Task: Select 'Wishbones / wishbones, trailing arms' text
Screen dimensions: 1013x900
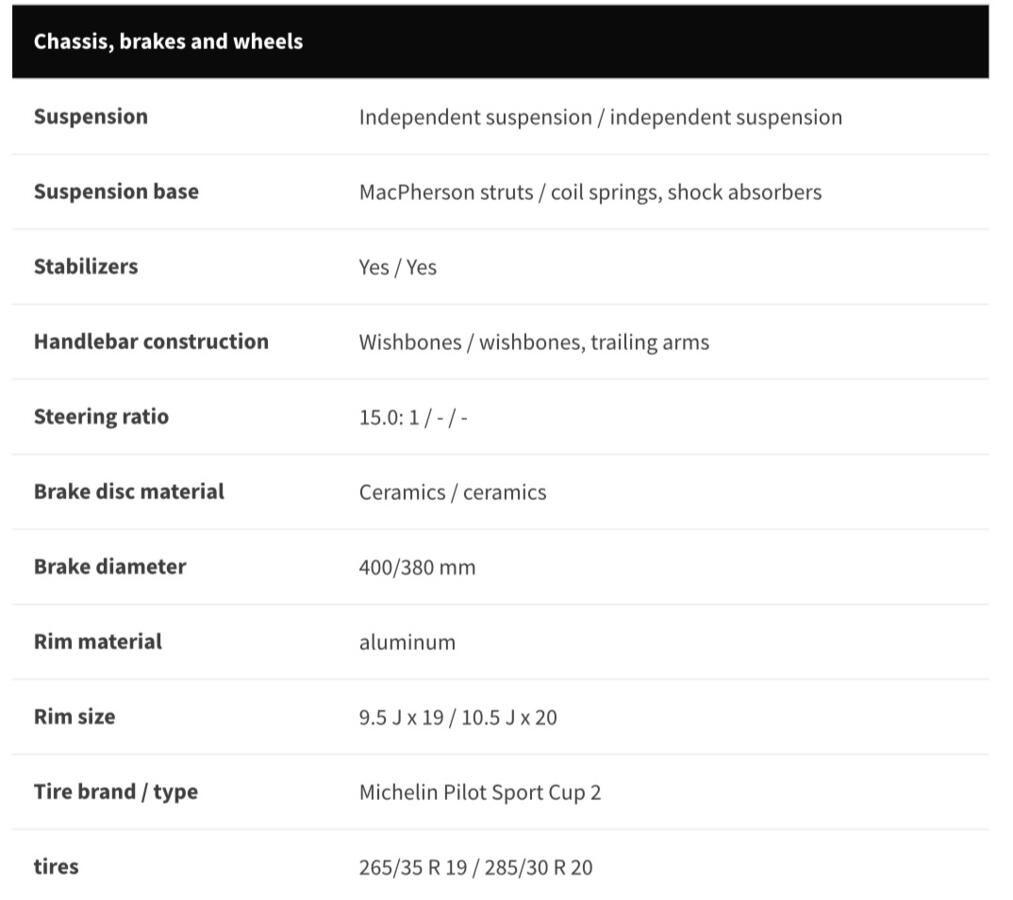Action: [x=534, y=342]
